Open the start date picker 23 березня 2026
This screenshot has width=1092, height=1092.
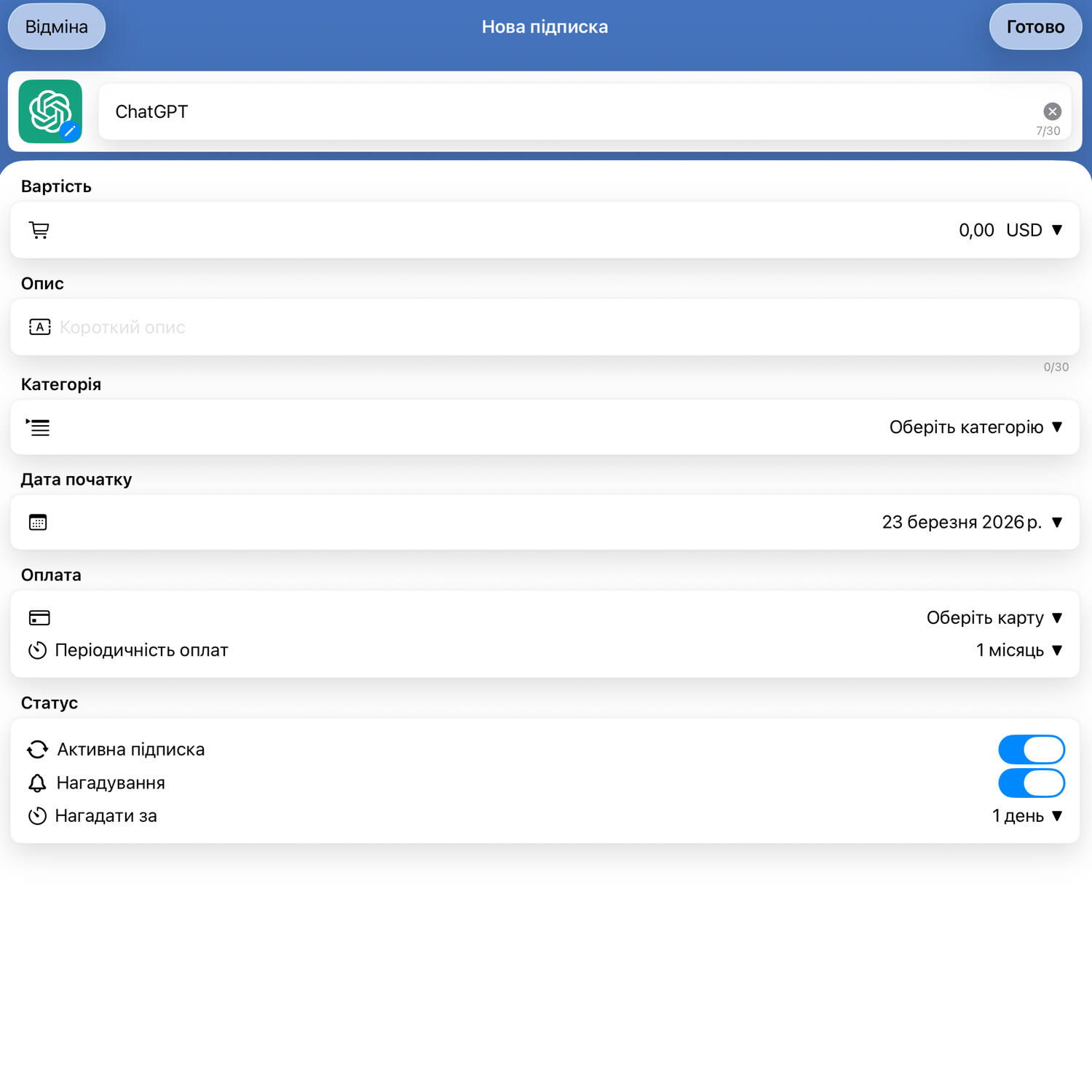(x=971, y=522)
